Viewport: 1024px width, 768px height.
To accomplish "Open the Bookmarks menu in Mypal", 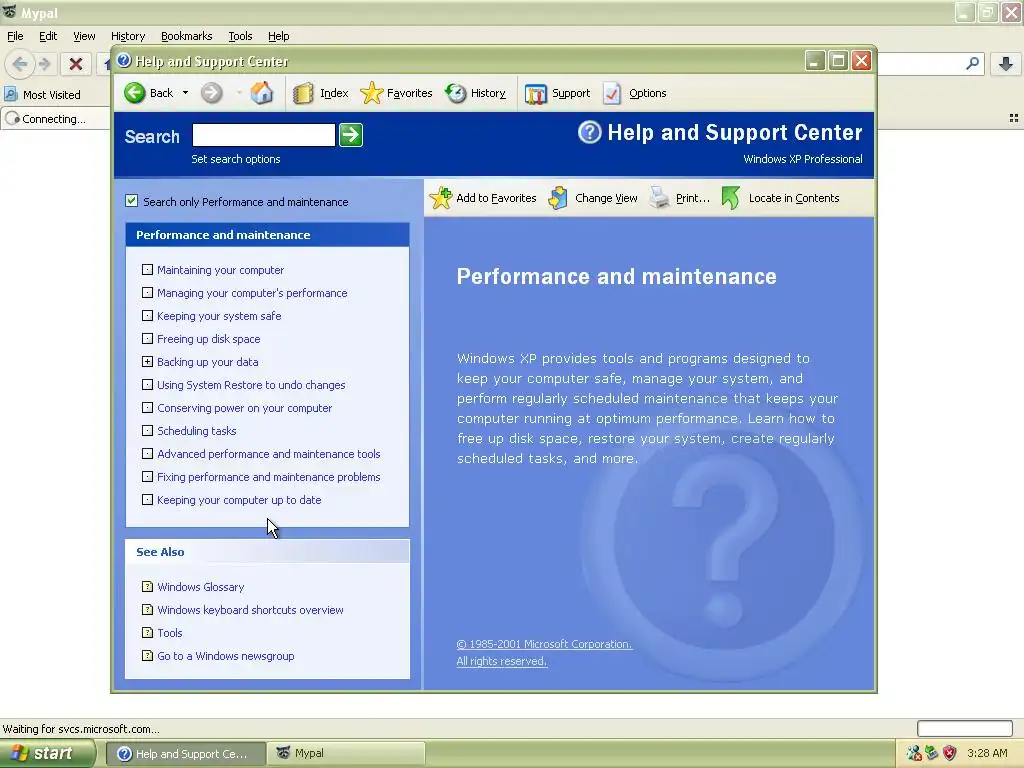I will point(187,36).
